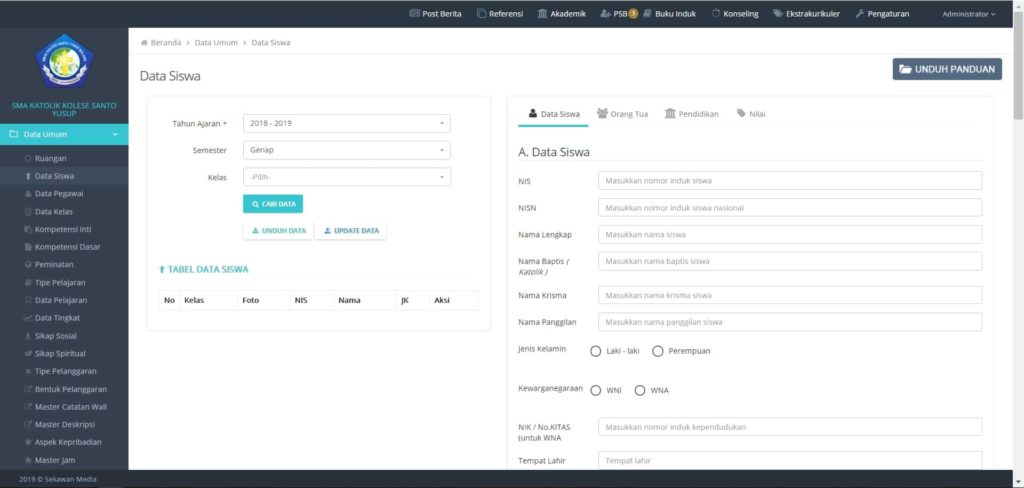This screenshot has width=1024, height=488.
Task: Click the Data Umum breadcrumb link
Action: (x=216, y=42)
